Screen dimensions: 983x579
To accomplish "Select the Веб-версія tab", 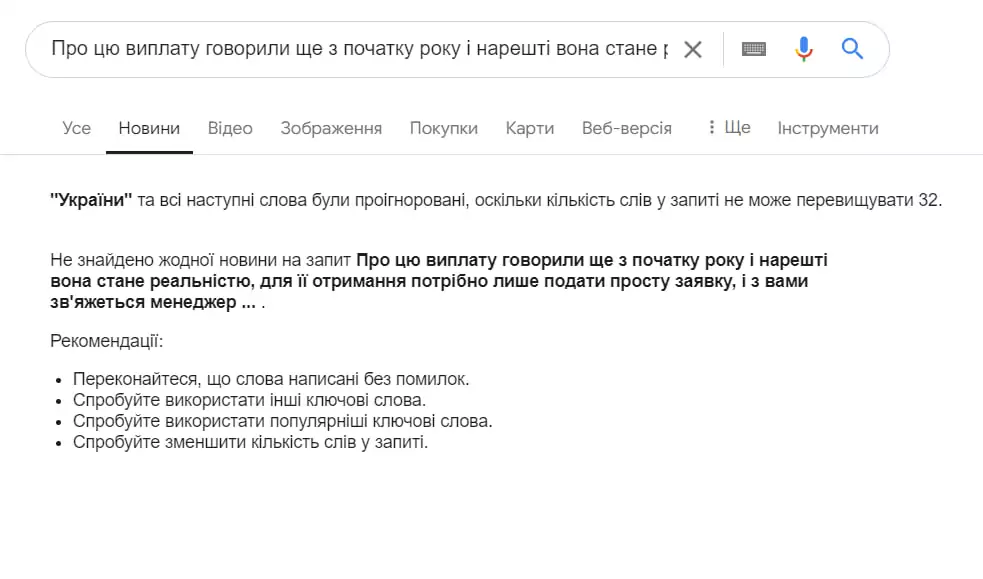I will 626,128.
